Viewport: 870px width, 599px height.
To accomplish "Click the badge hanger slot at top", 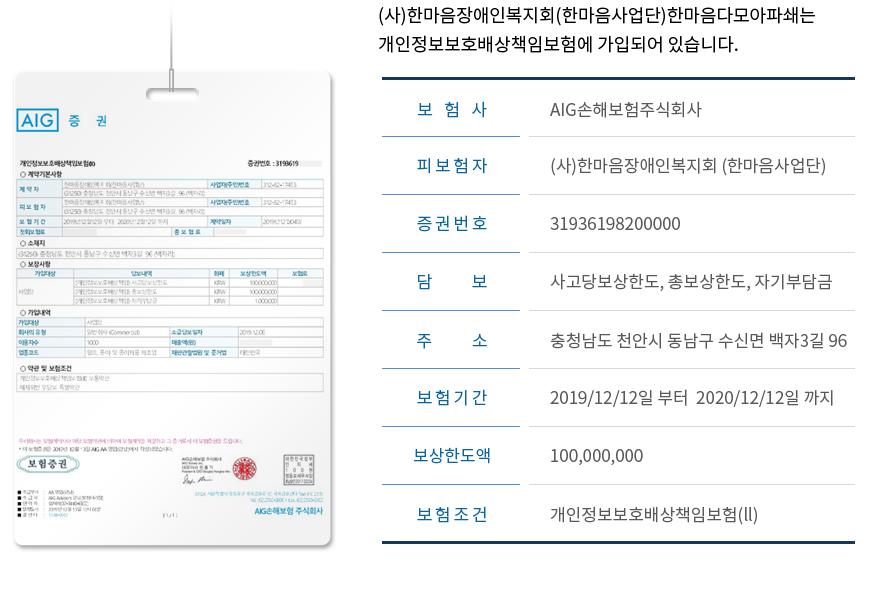I will pos(172,97).
